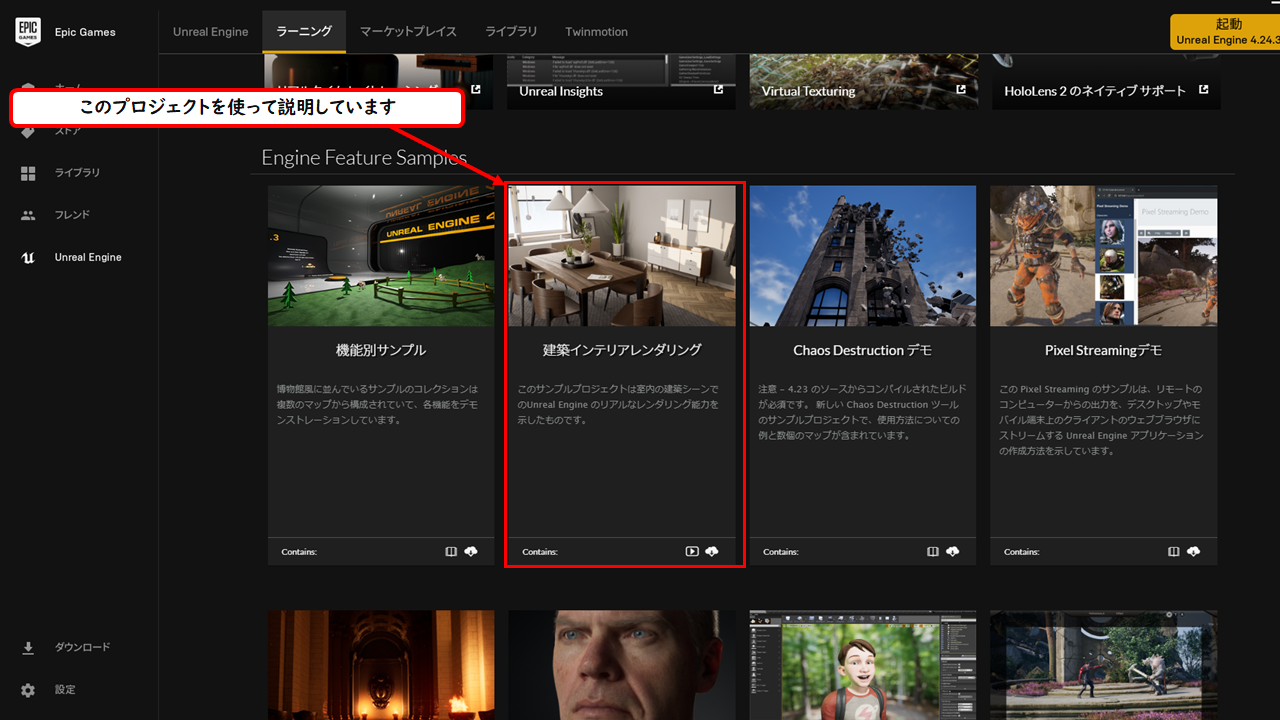Click external link icon on Virtual Texturing card
Viewport: 1280px width, 720px height.
tap(961, 90)
